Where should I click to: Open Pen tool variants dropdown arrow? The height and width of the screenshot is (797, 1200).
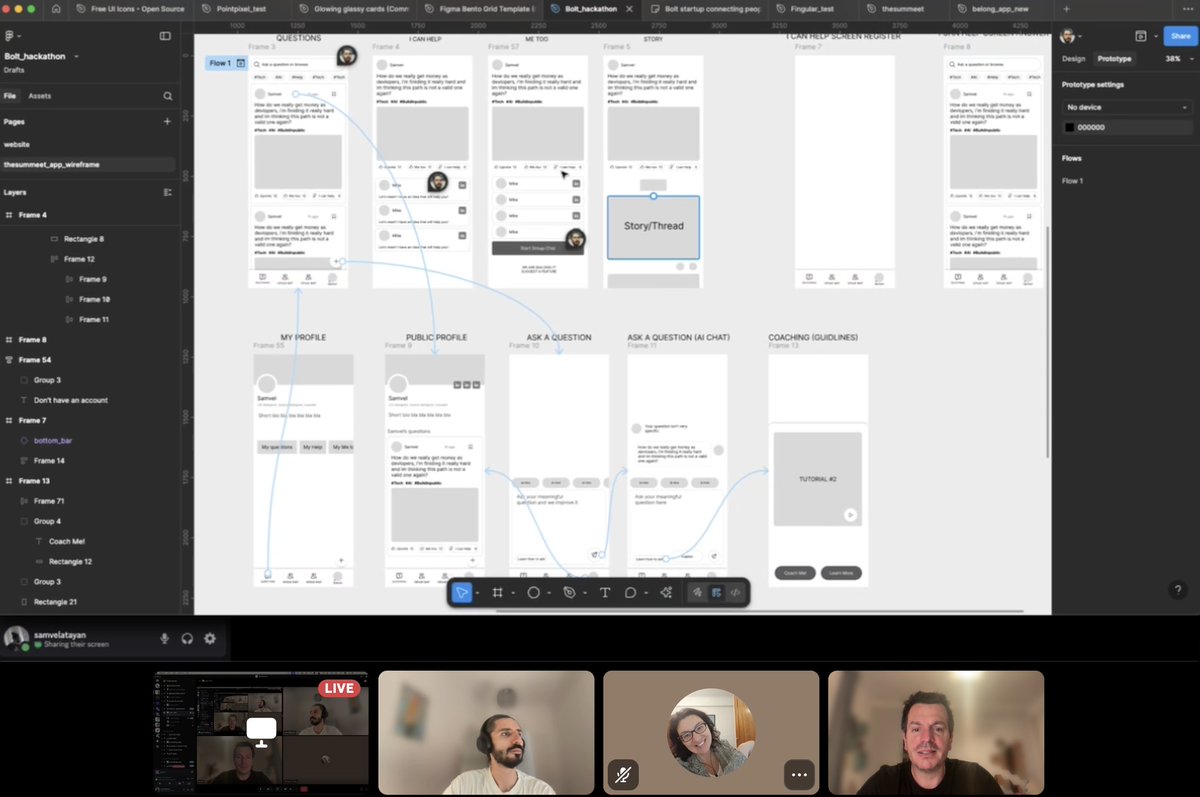pyautogui.click(x=585, y=593)
